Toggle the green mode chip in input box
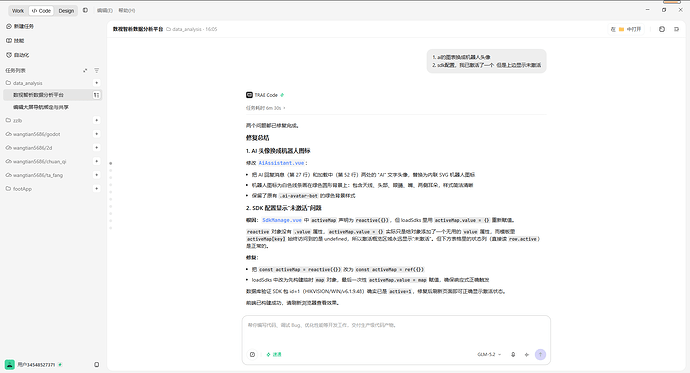This screenshot has height=373, width=690. (x=274, y=355)
